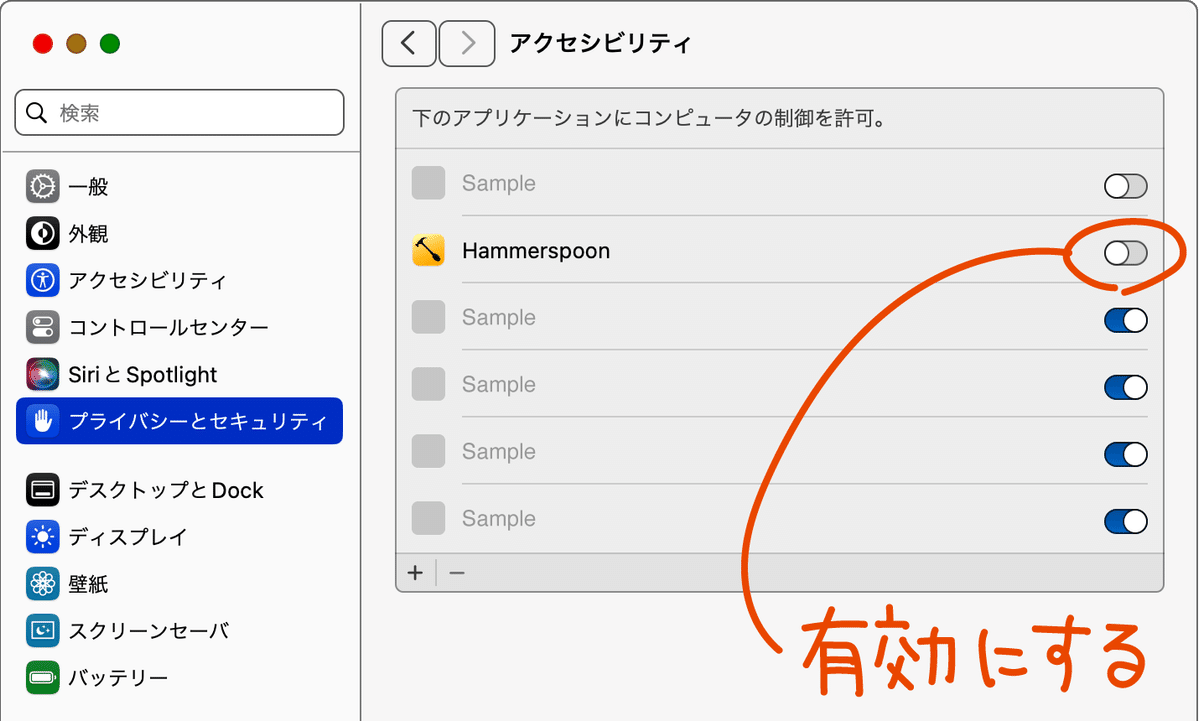Open the 壁紙 wallpaper flower icon

pyautogui.click(x=42, y=584)
